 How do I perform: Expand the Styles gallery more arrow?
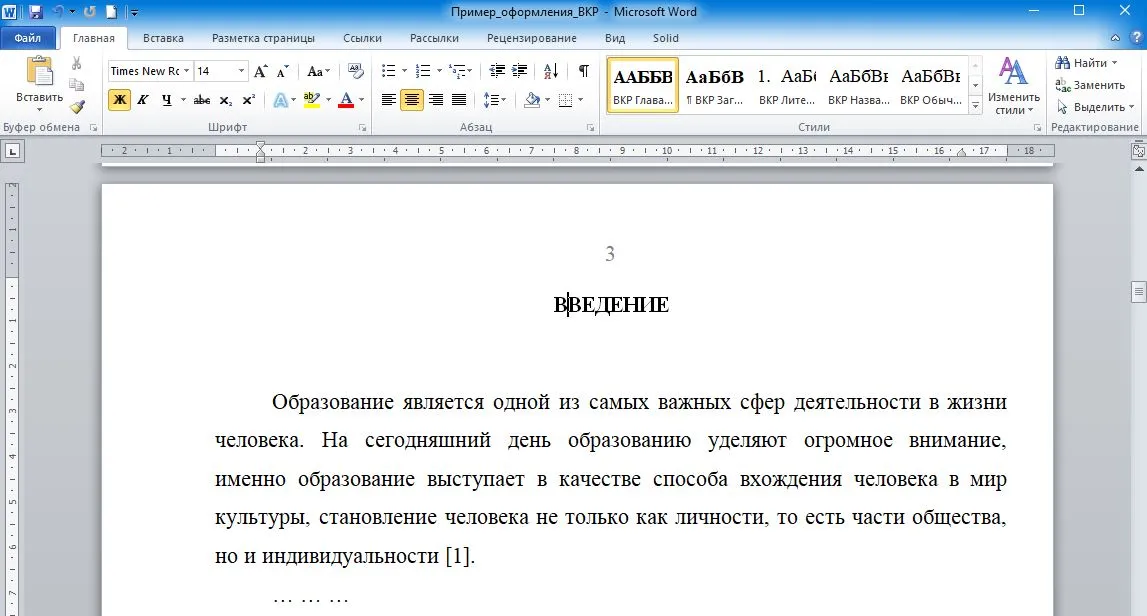click(975, 106)
